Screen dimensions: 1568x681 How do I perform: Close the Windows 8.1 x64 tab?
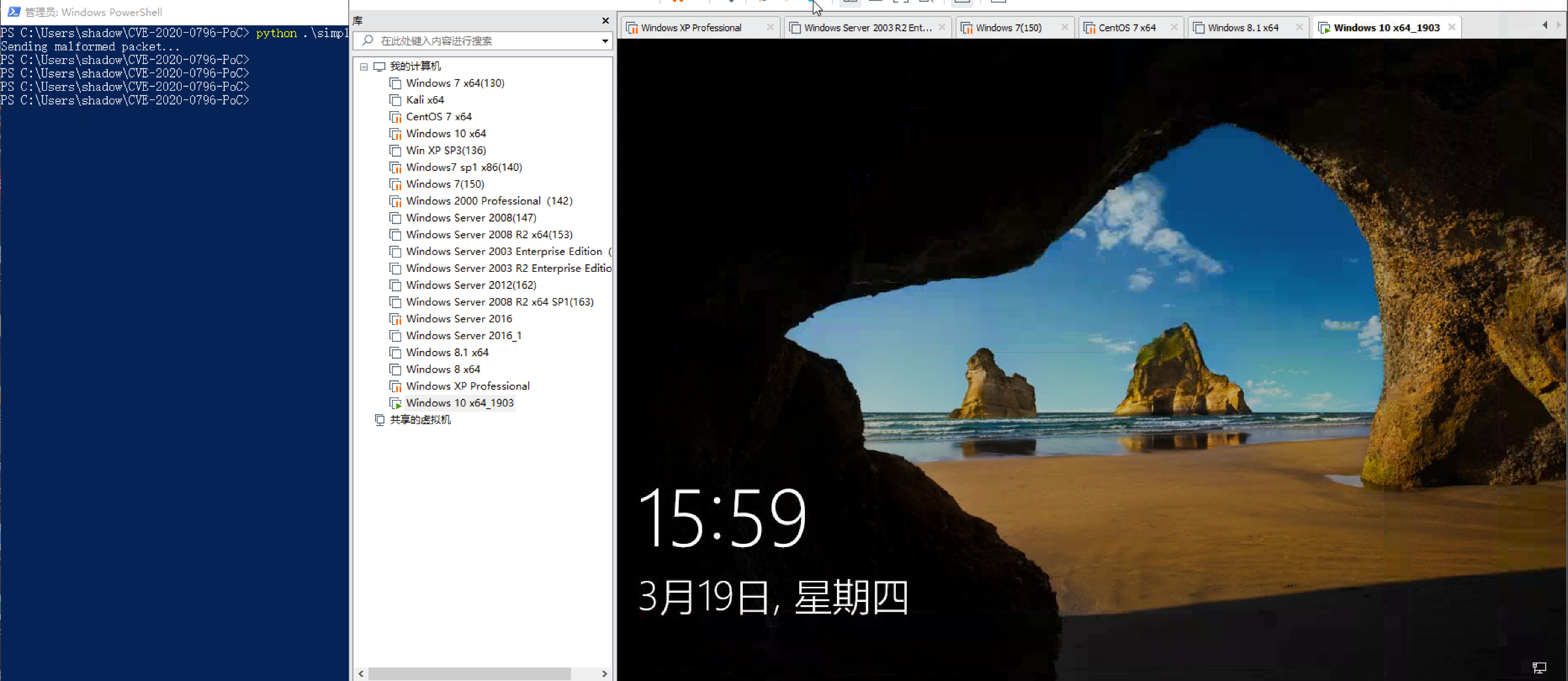click(1299, 27)
